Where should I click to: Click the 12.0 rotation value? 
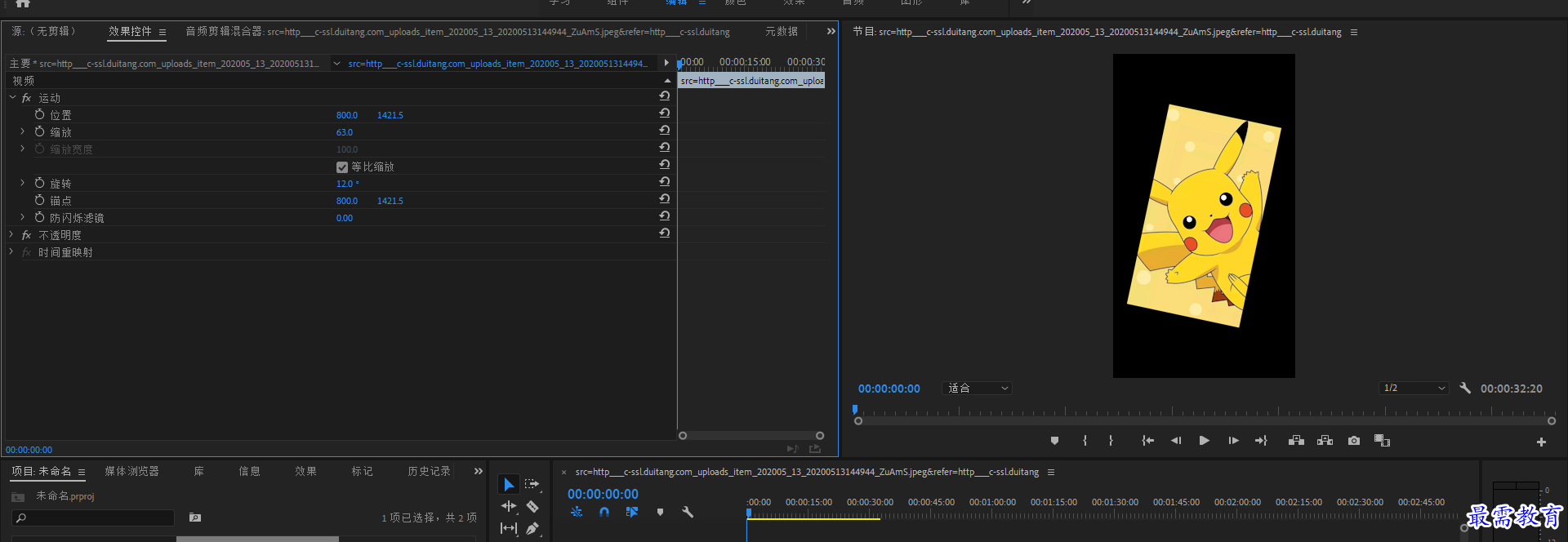[x=347, y=184]
